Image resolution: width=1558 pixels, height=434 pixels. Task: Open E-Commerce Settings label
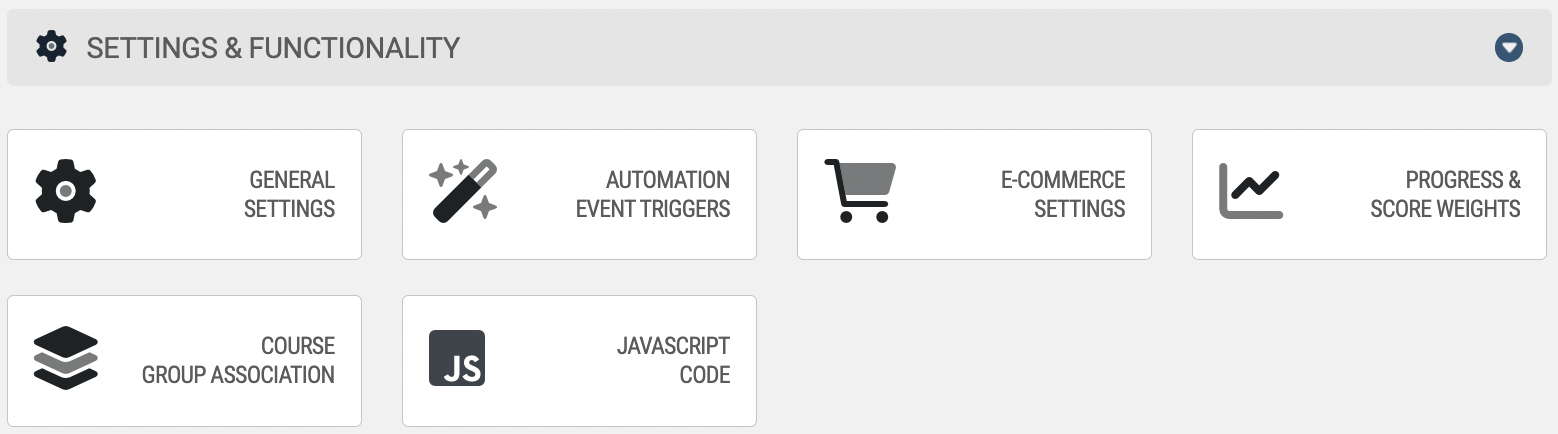[x=1063, y=194]
